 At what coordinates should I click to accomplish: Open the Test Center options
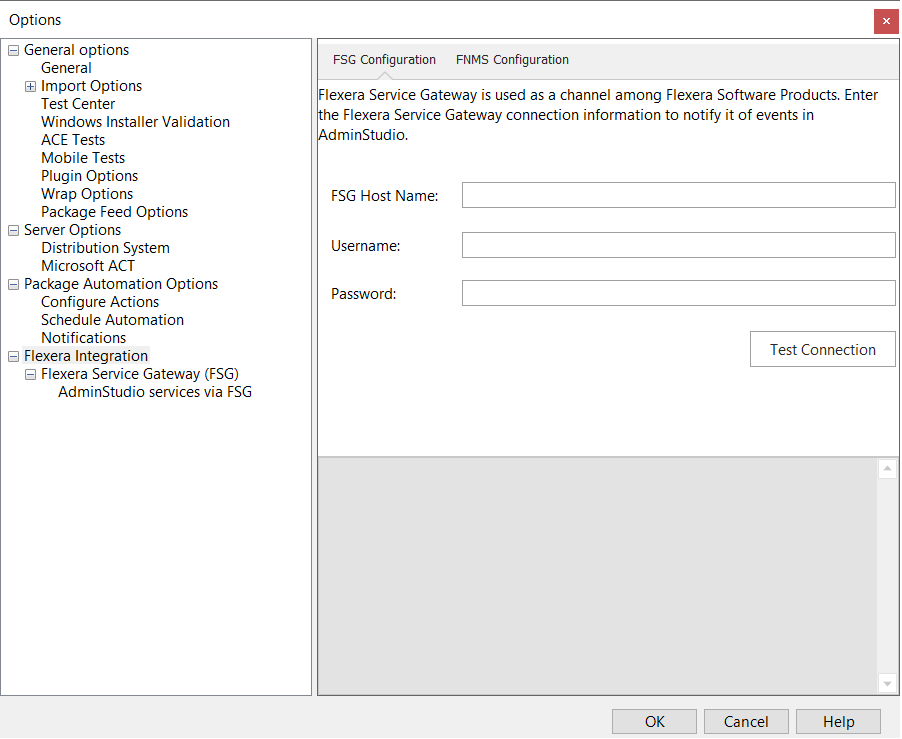[x=78, y=104]
